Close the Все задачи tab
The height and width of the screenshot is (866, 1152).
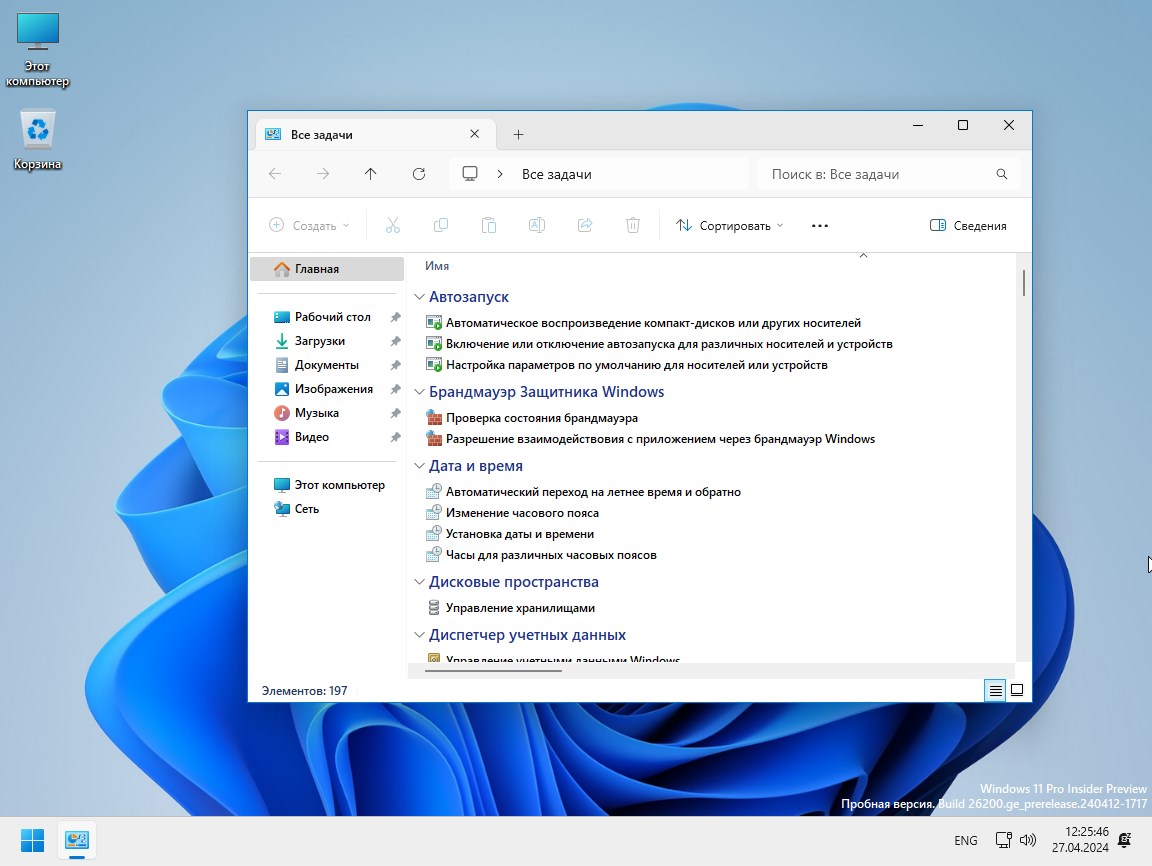(x=475, y=134)
